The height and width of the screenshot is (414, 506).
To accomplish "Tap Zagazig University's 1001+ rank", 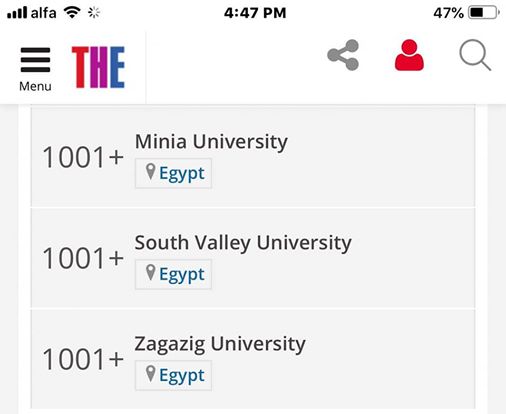I will point(83,359).
